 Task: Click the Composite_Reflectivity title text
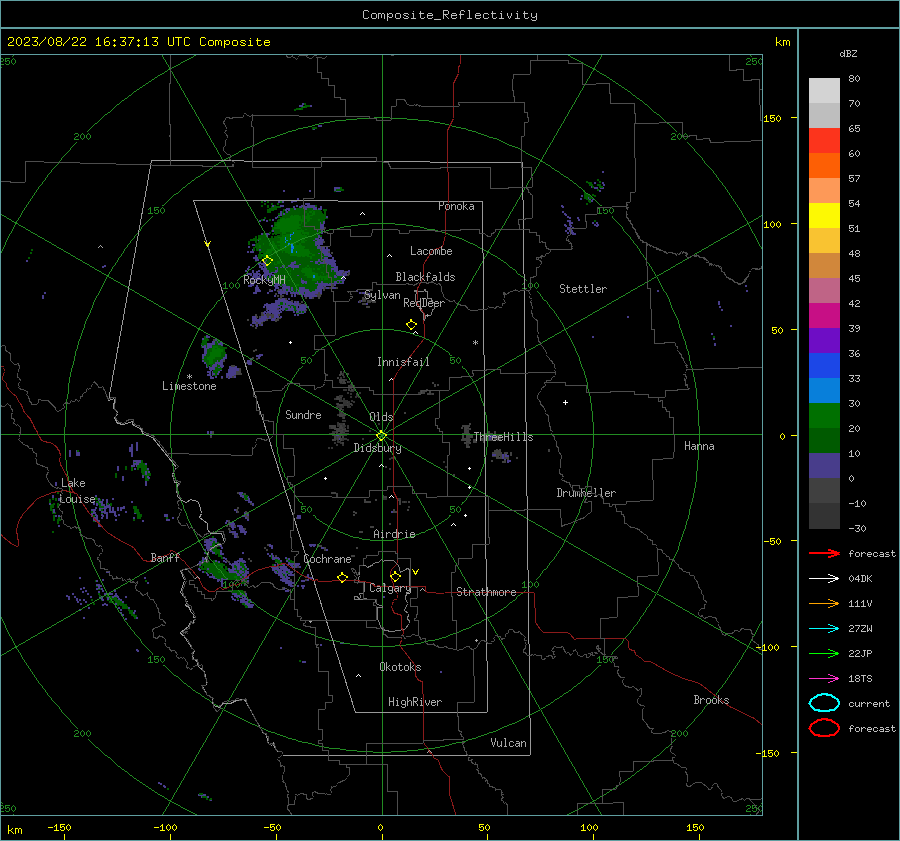pyautogui.click(x=450, y=15)
